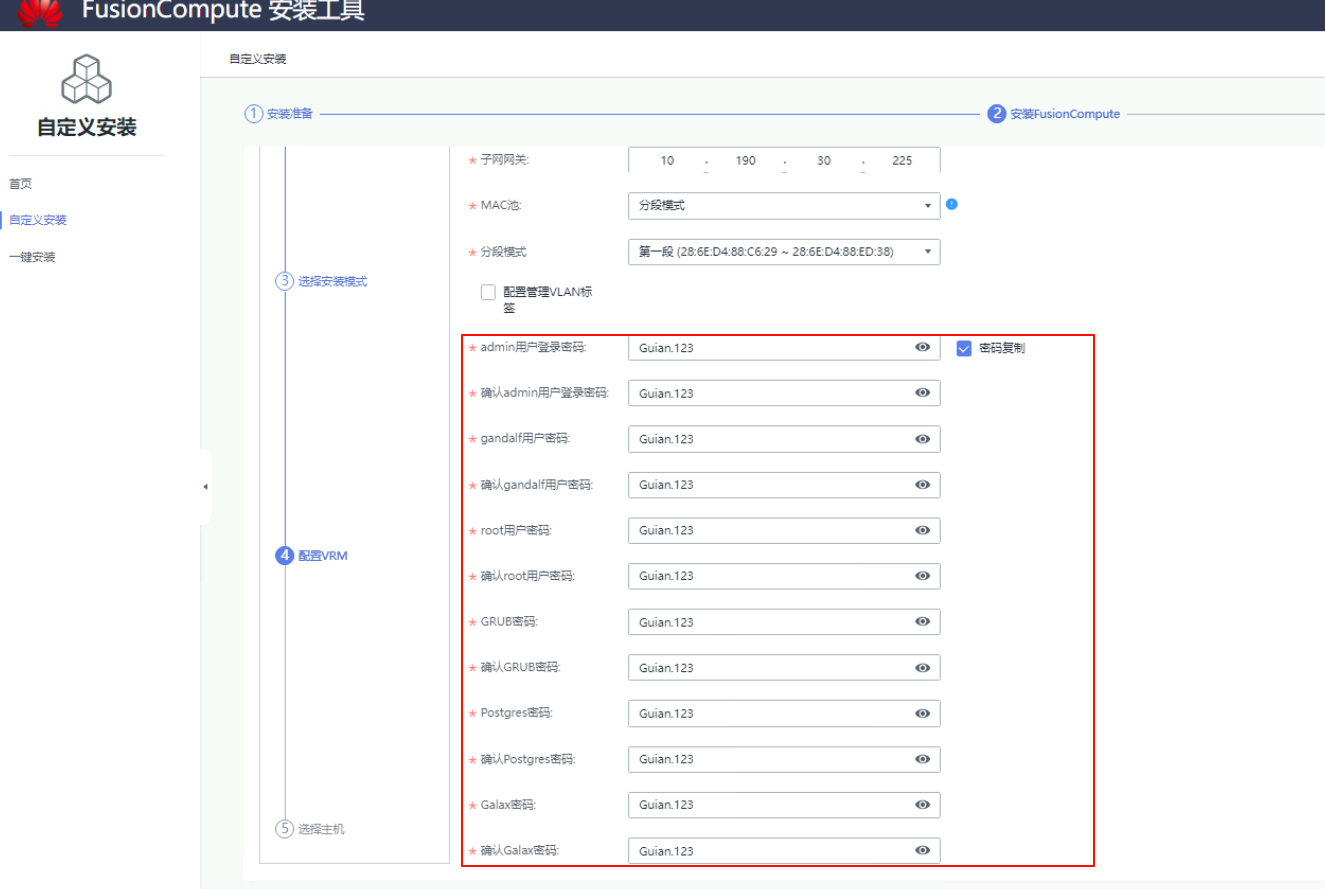This screenshot has height=889, width=1325.
Task: Toggle eye icon for Galax密码 field
Action: (922, 805)
